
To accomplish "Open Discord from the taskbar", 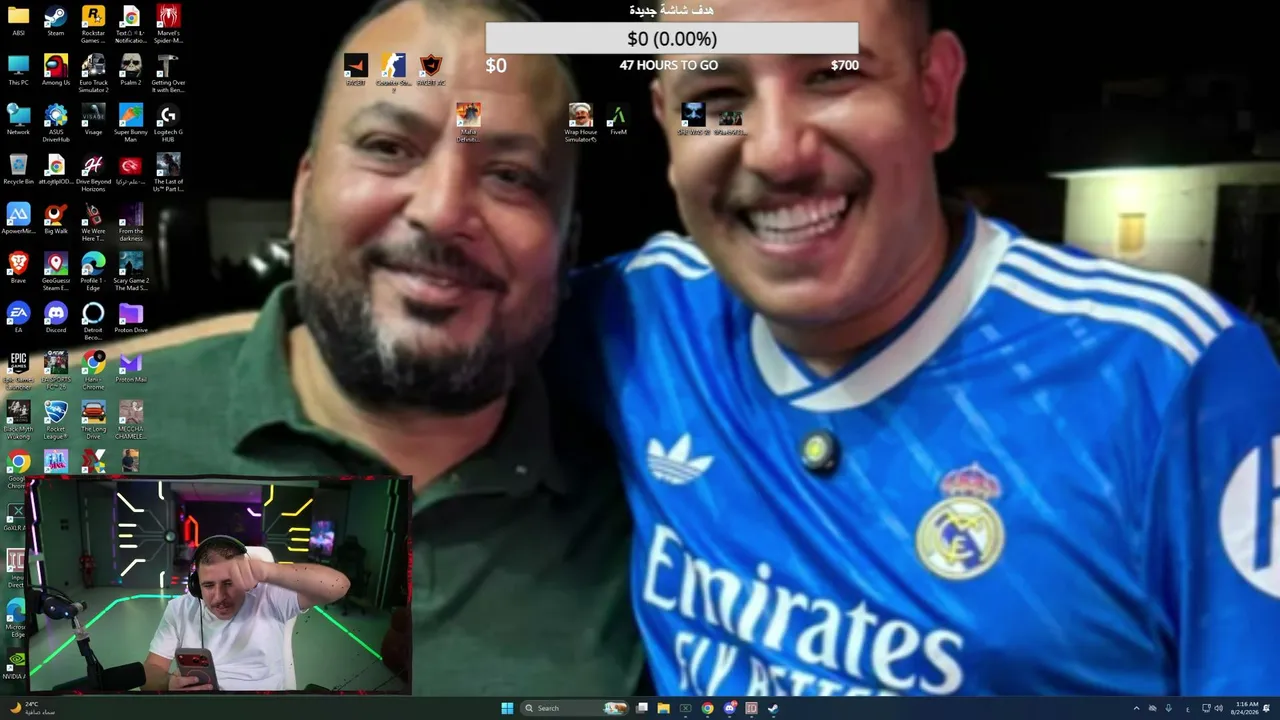I will pyautogui.click(x=730, y=708).
